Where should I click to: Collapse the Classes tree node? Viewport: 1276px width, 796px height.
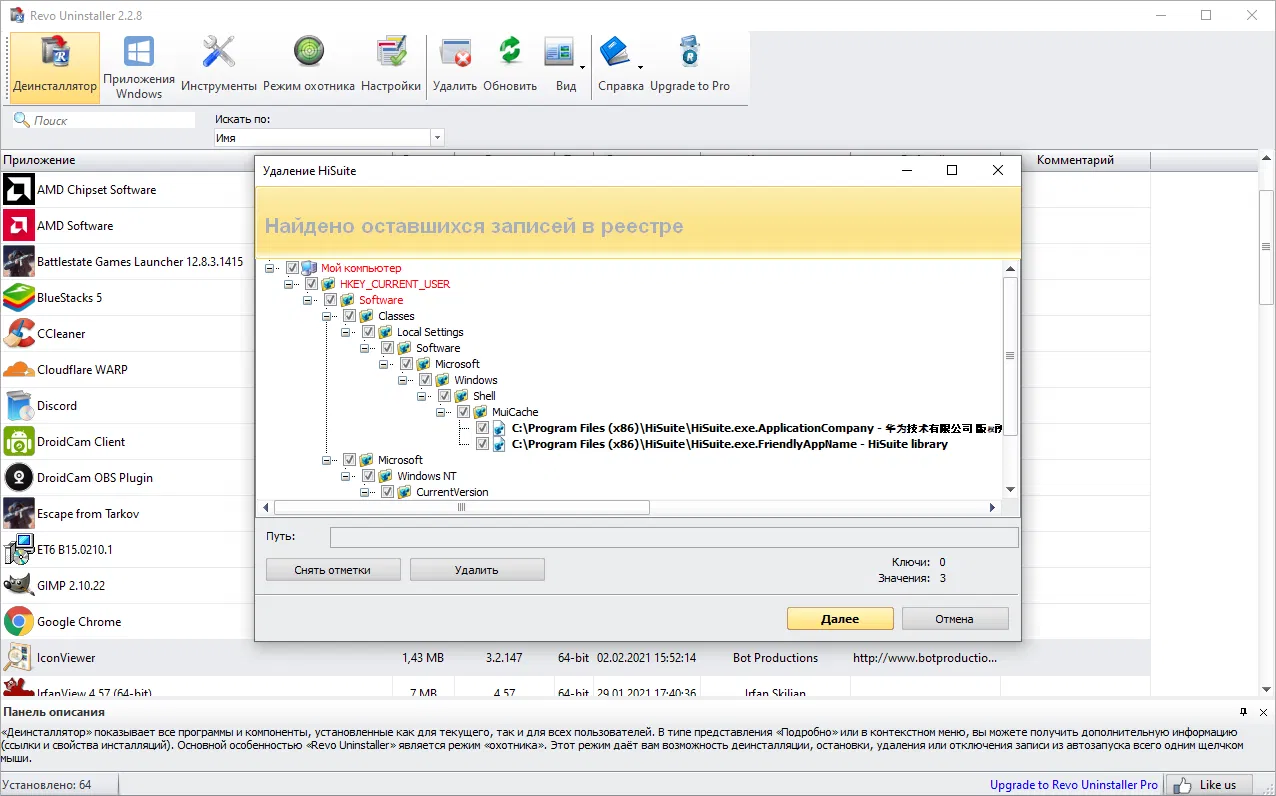point(327,316)
